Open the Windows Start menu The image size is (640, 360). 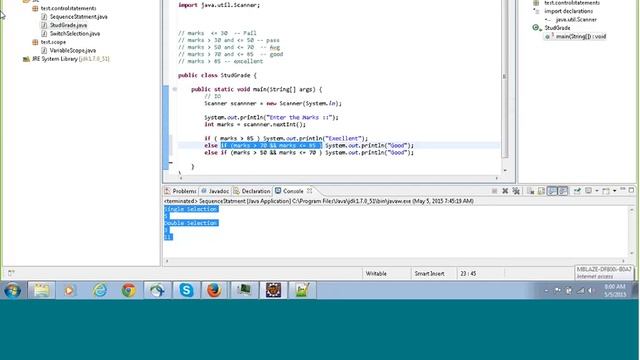click(x=13, y=291)
